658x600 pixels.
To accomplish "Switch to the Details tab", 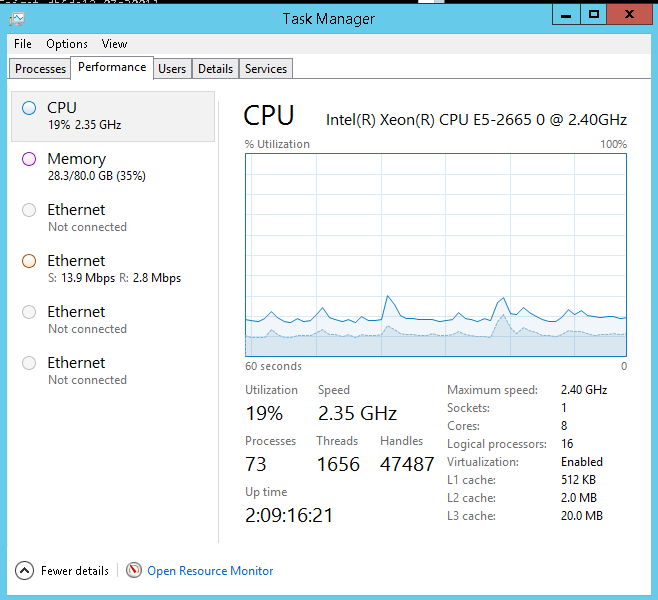I will pyautogui.click(x=215, y=69).
